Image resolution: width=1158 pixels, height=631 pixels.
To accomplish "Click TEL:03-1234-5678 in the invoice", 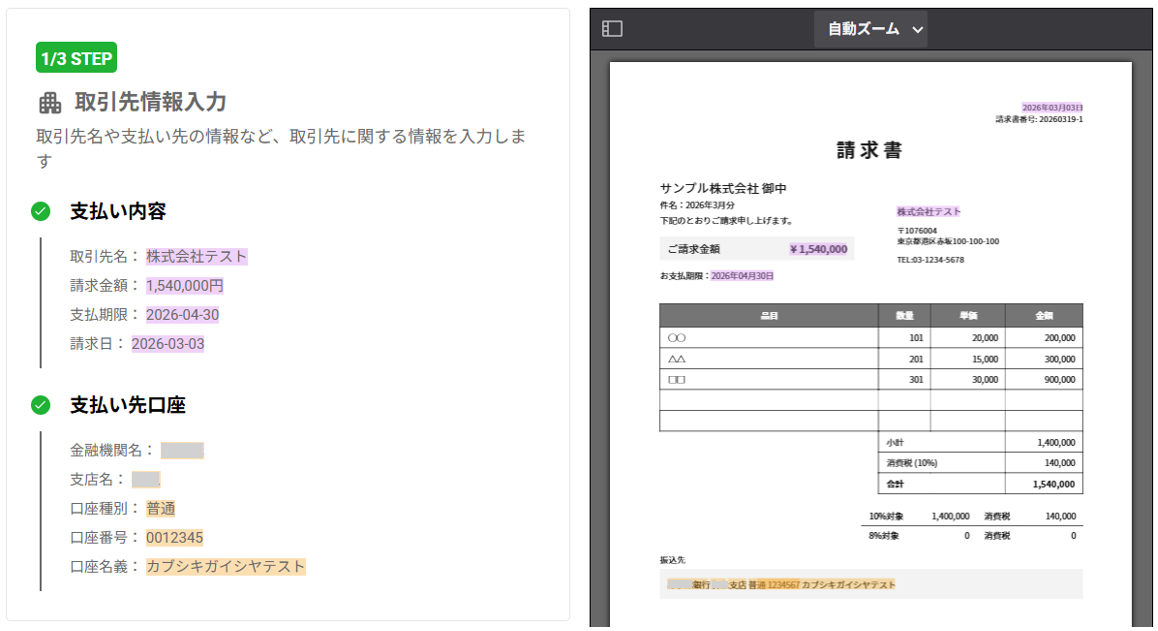I will 931,260.
